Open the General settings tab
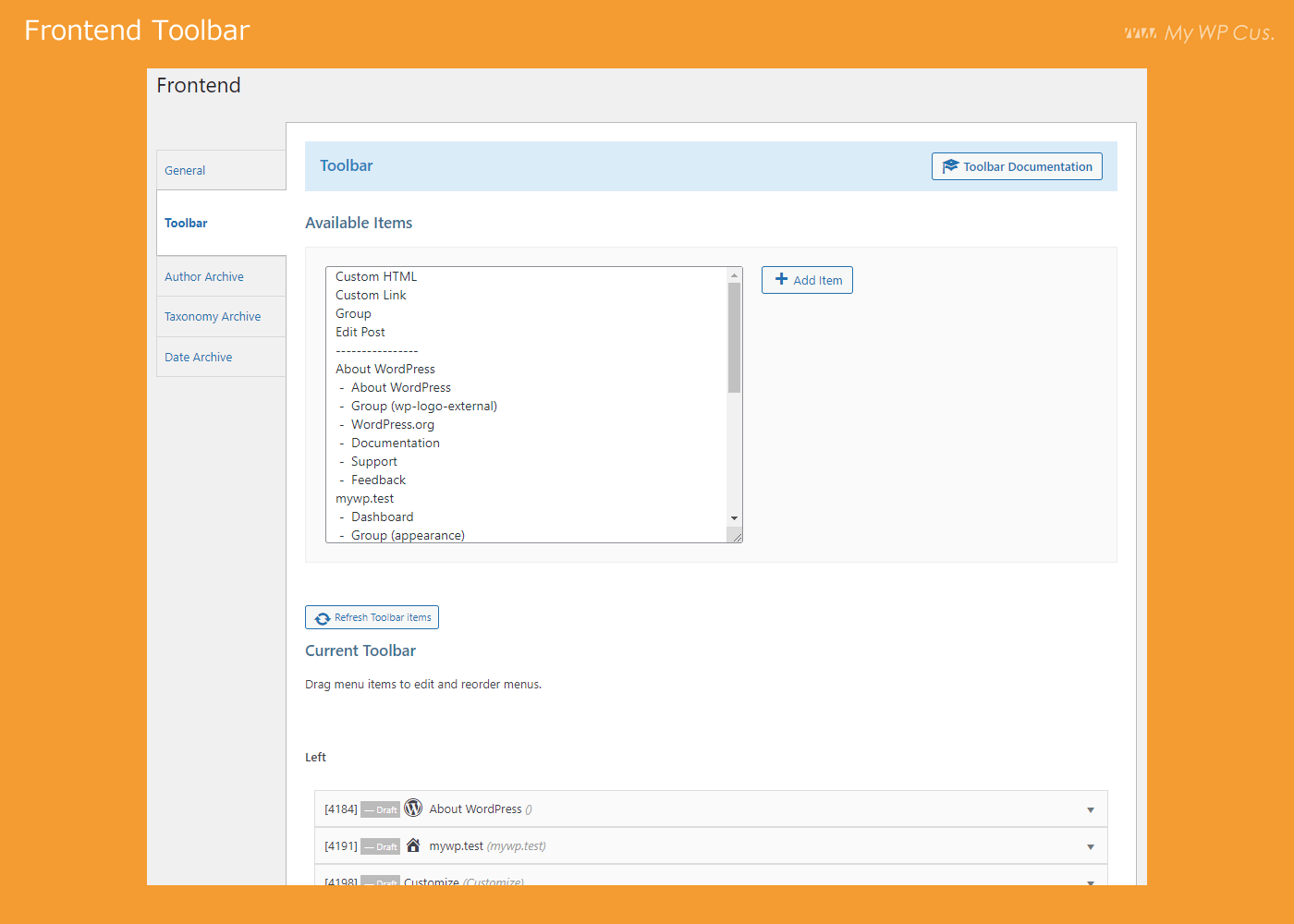The image size is (1294, 924). (221, 170)
